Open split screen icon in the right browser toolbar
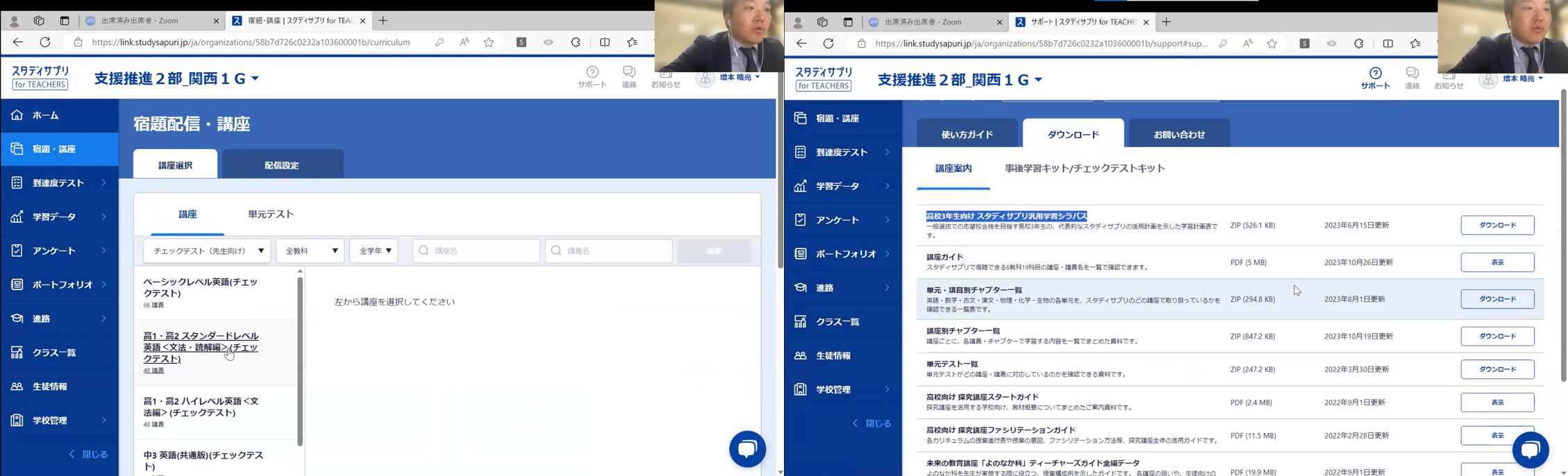The width and height of the screenshot is (1568, 476). pos(1388,44)
